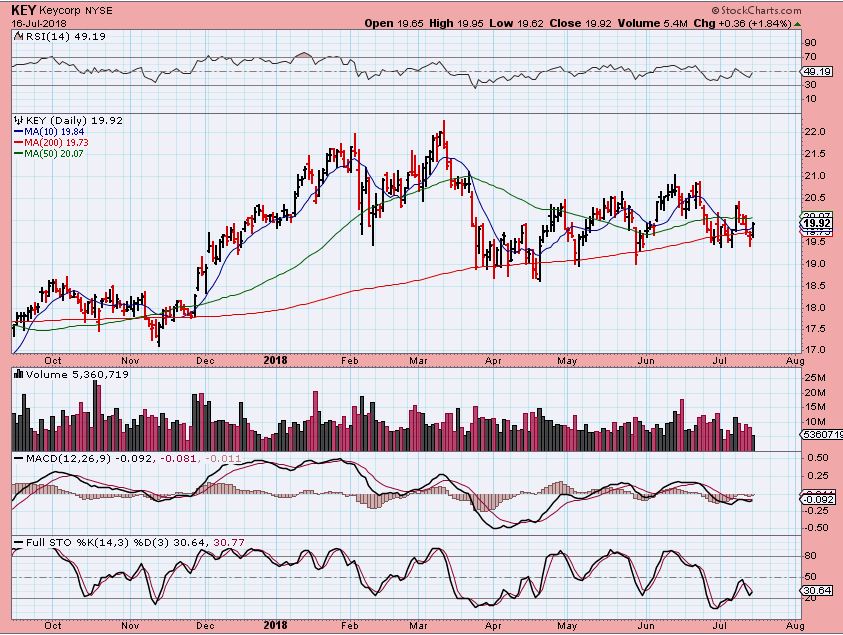Click the Aug label on bottom axis
Image resolution: width=843 pixels, height=635 pixels.
coord(795,626)
